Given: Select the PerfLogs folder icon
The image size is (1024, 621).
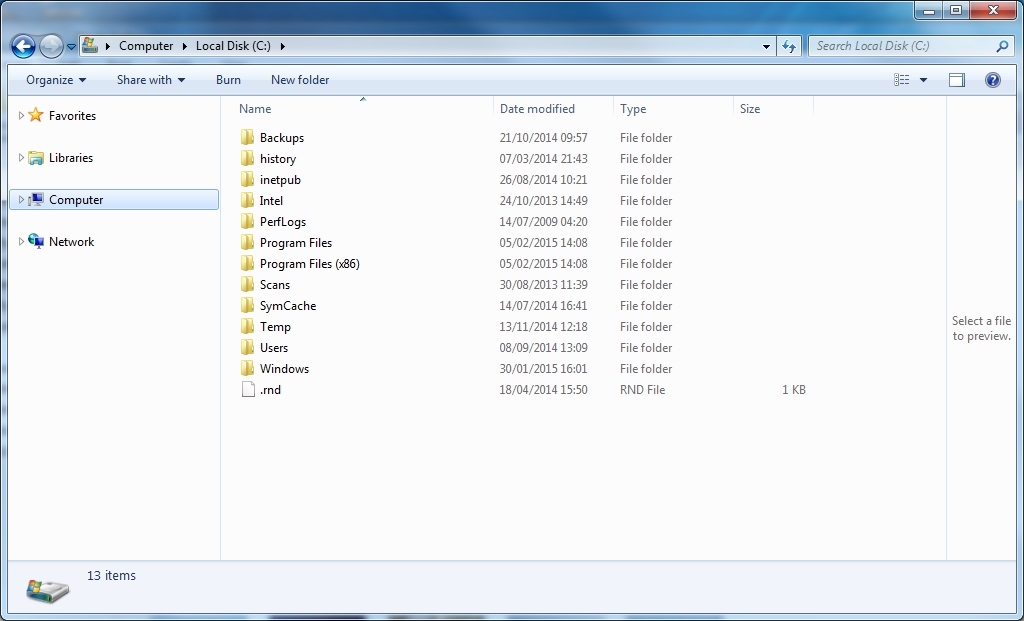Looking at the screenshot, I should point(248,221).
